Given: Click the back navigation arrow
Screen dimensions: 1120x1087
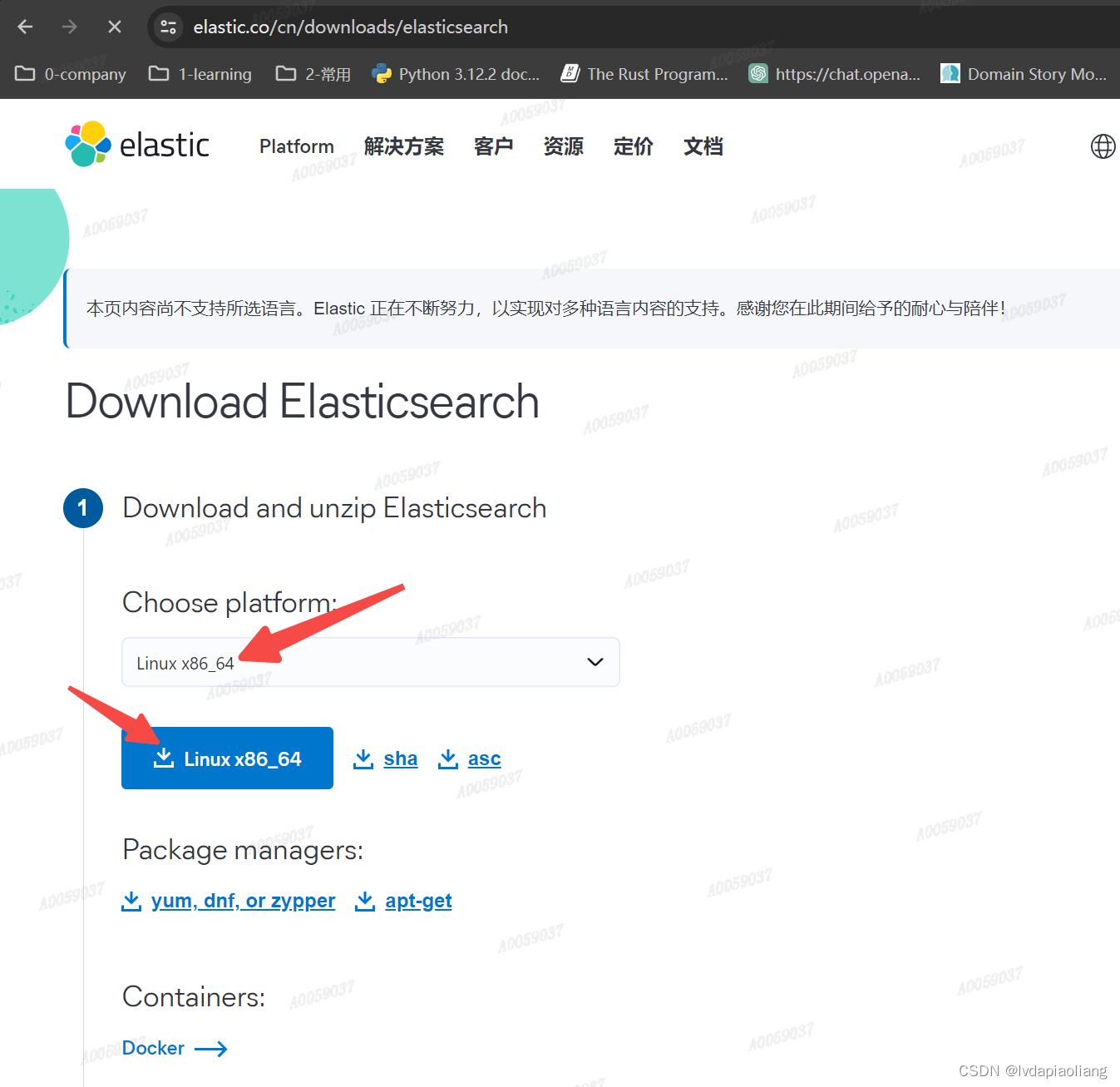Looking at the screenshot, I should (x=25, y=26).
